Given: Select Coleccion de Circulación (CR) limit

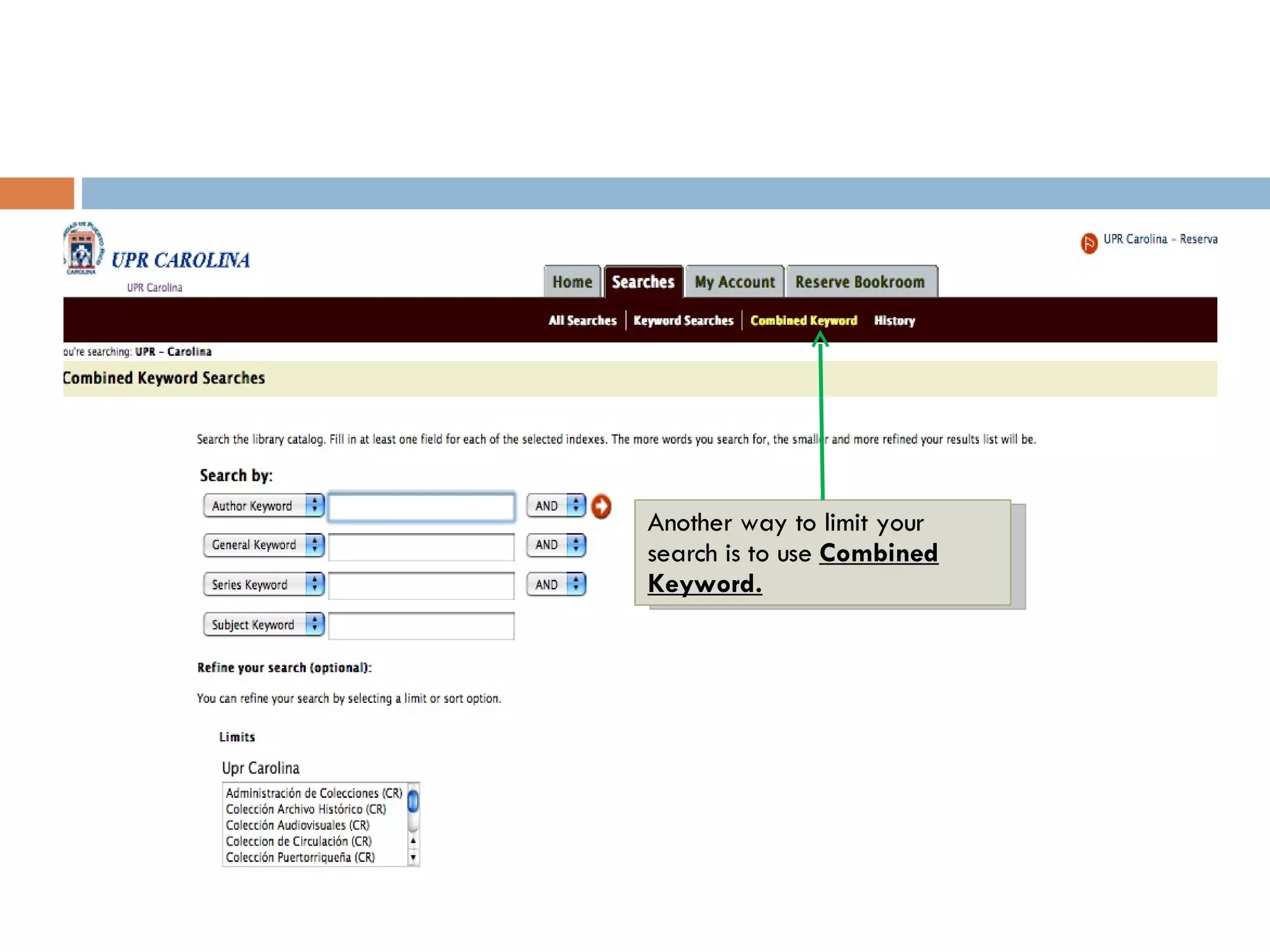Looking at the screenshot, I should (x=299, y=842).
